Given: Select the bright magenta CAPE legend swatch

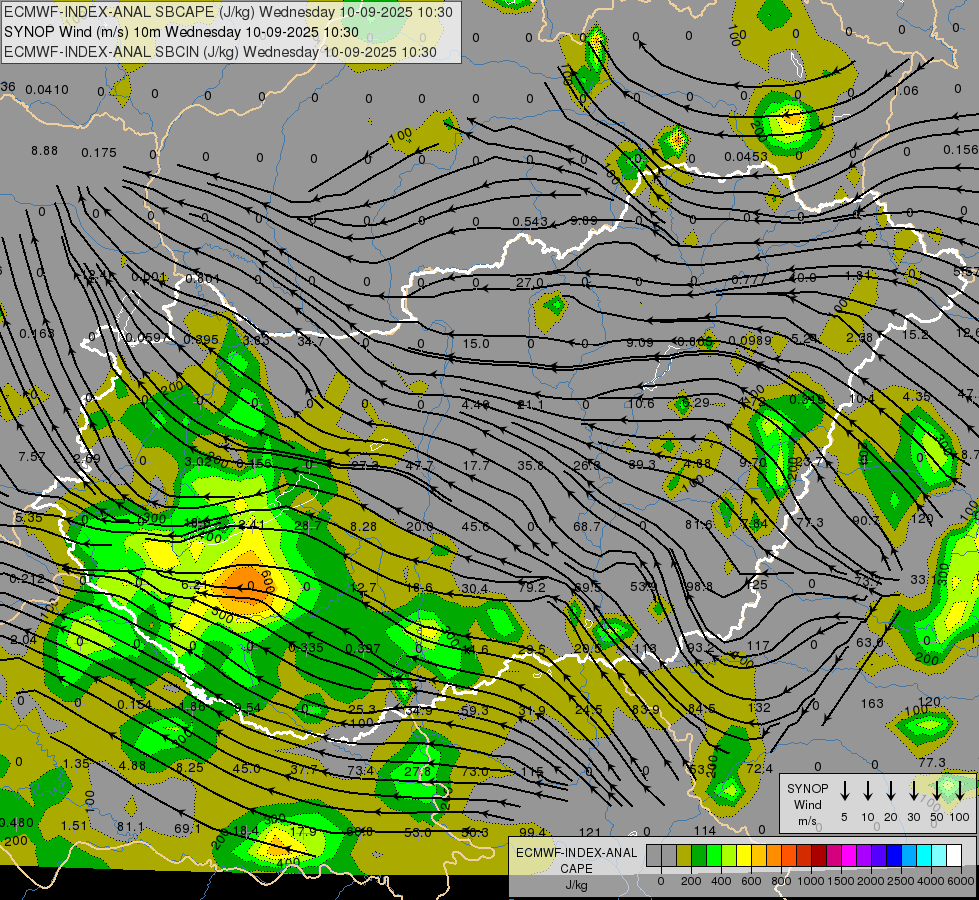Looking at the screenshot, I should 849,856.
